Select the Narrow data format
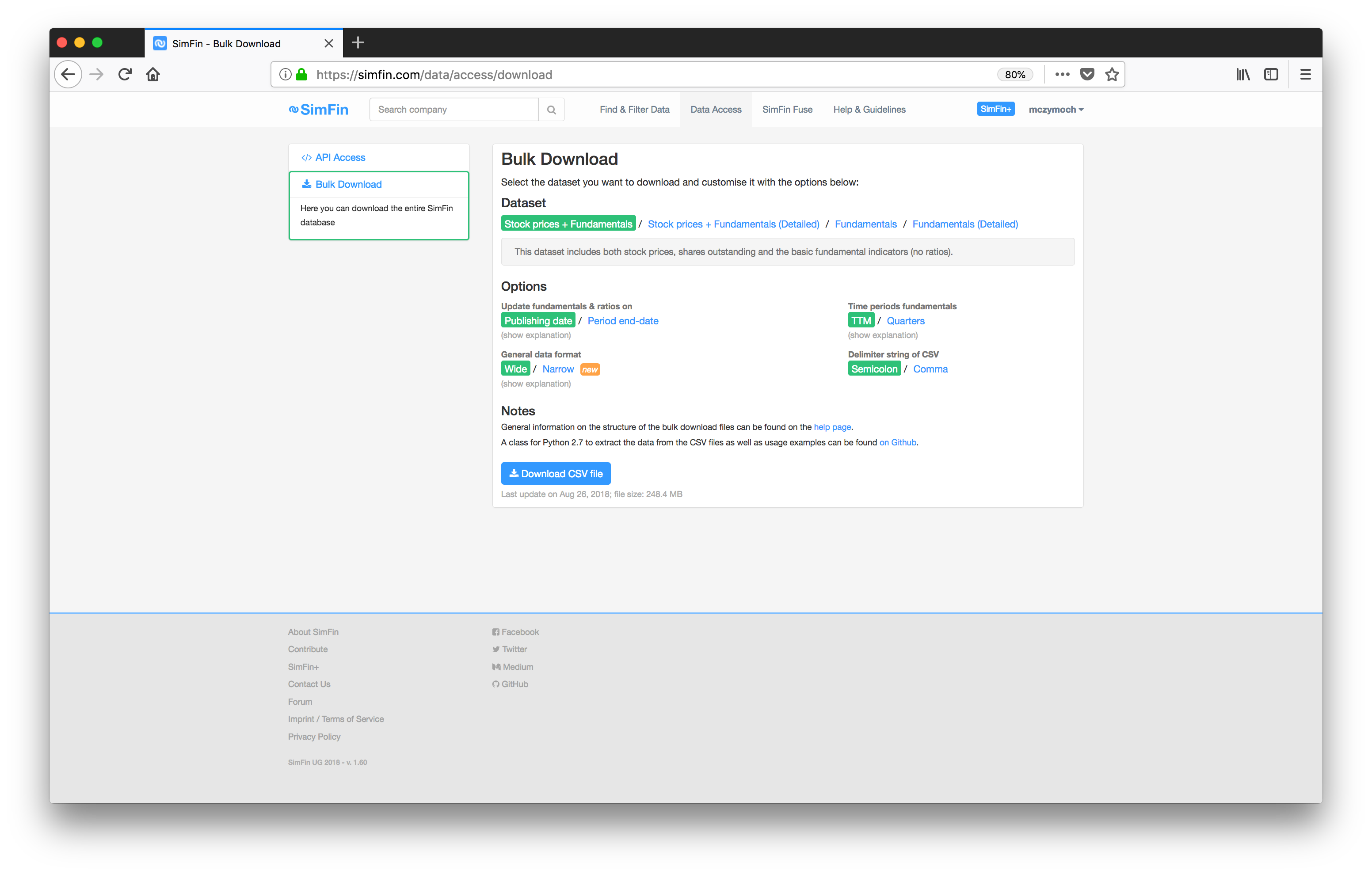Viewport: 1372px width, 874px height. (x=558, y=369)
